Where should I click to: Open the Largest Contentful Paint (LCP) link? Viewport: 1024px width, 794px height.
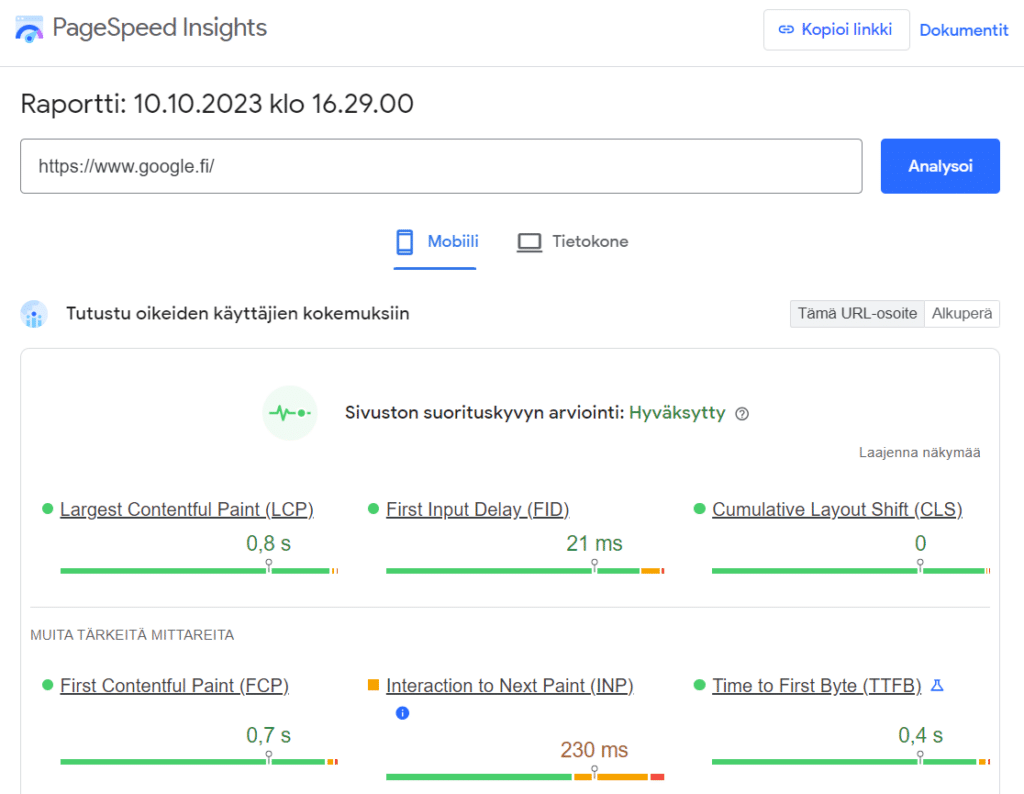tap(187, 509)
